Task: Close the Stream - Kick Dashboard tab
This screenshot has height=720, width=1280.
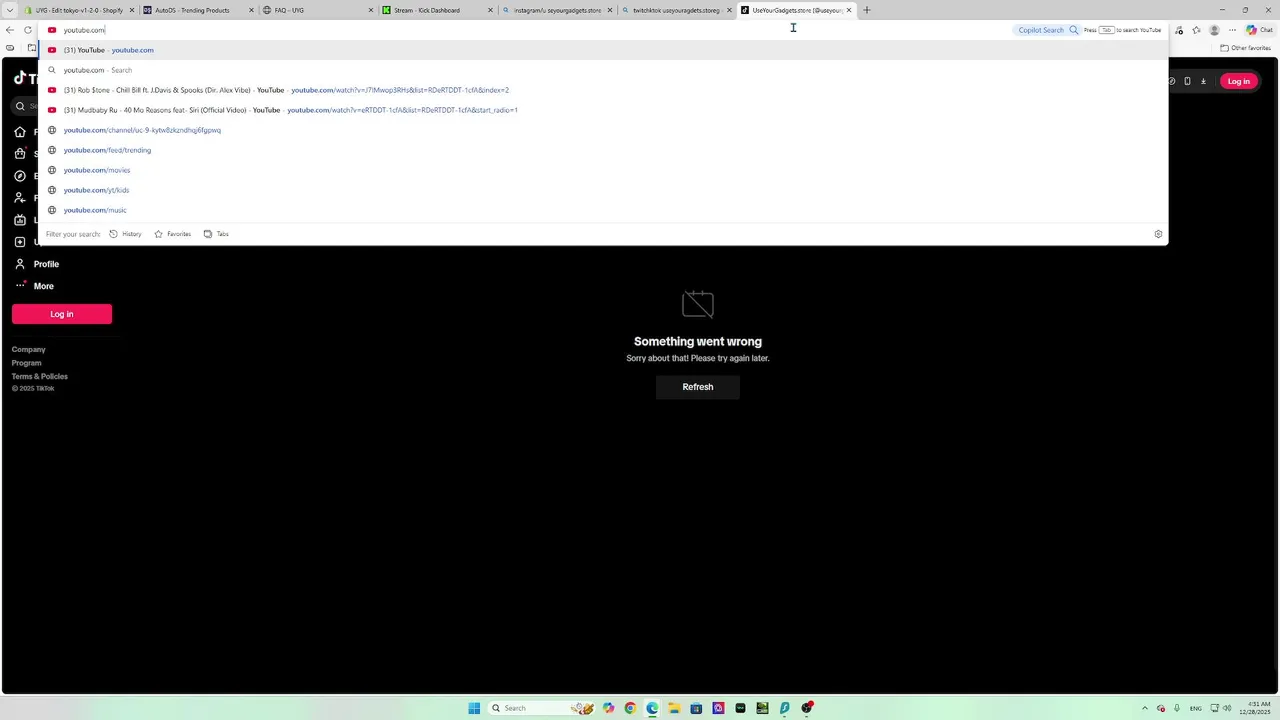Action: click(x=491, y=10)
